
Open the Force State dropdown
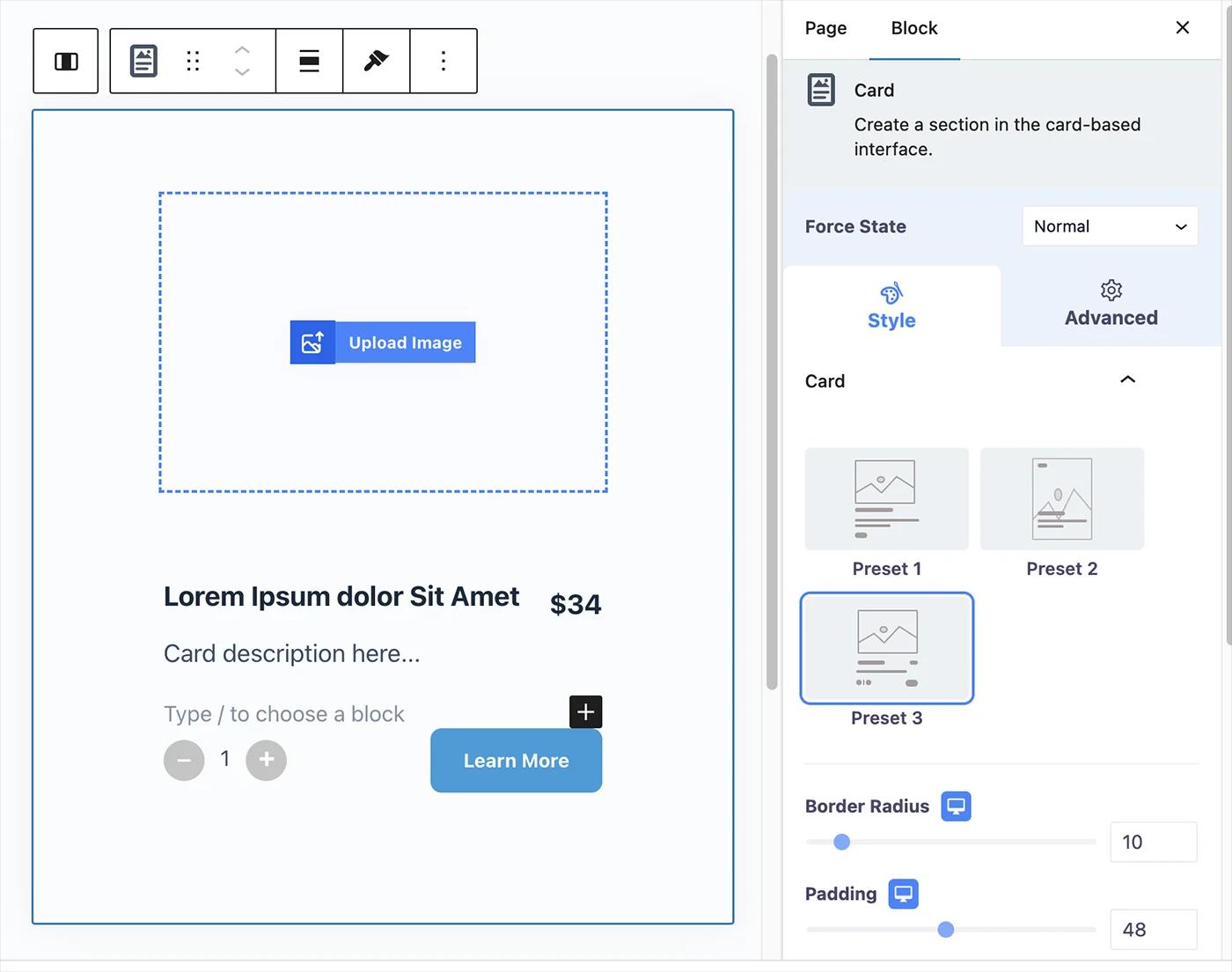click(1110, 226)
